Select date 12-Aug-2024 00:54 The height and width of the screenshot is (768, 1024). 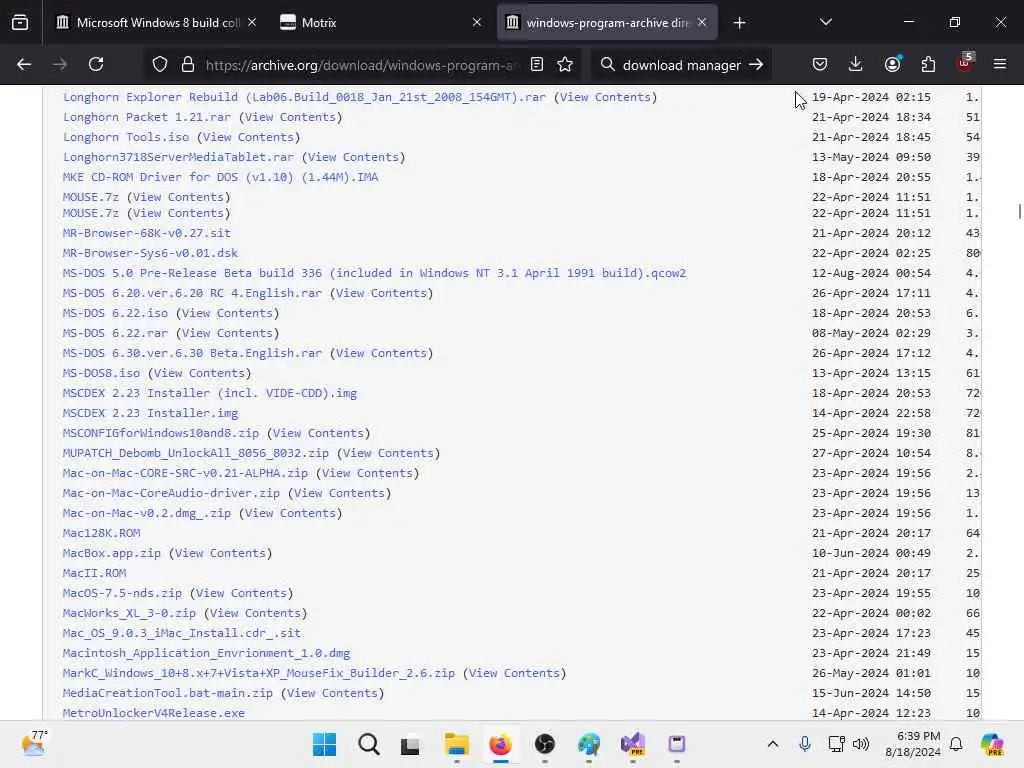871,273
